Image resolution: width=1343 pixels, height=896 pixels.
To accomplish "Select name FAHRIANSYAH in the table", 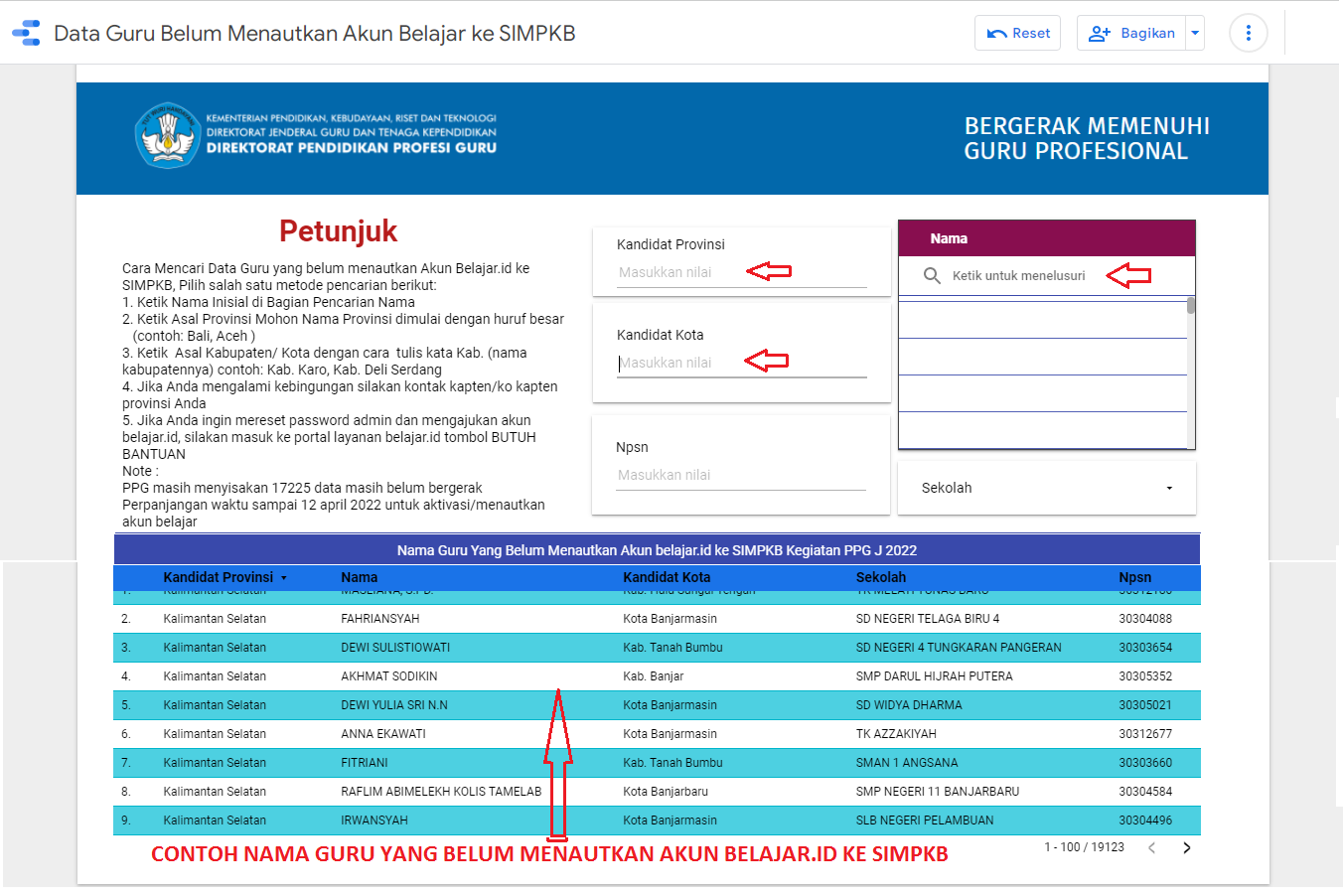I will click(x=379, y=619).
